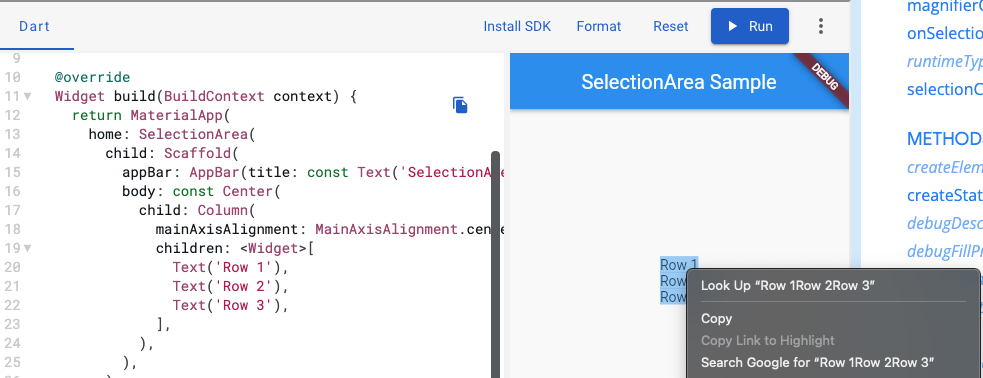
Task: Click line number 24 in the gutter
Action: pos(13,343)
